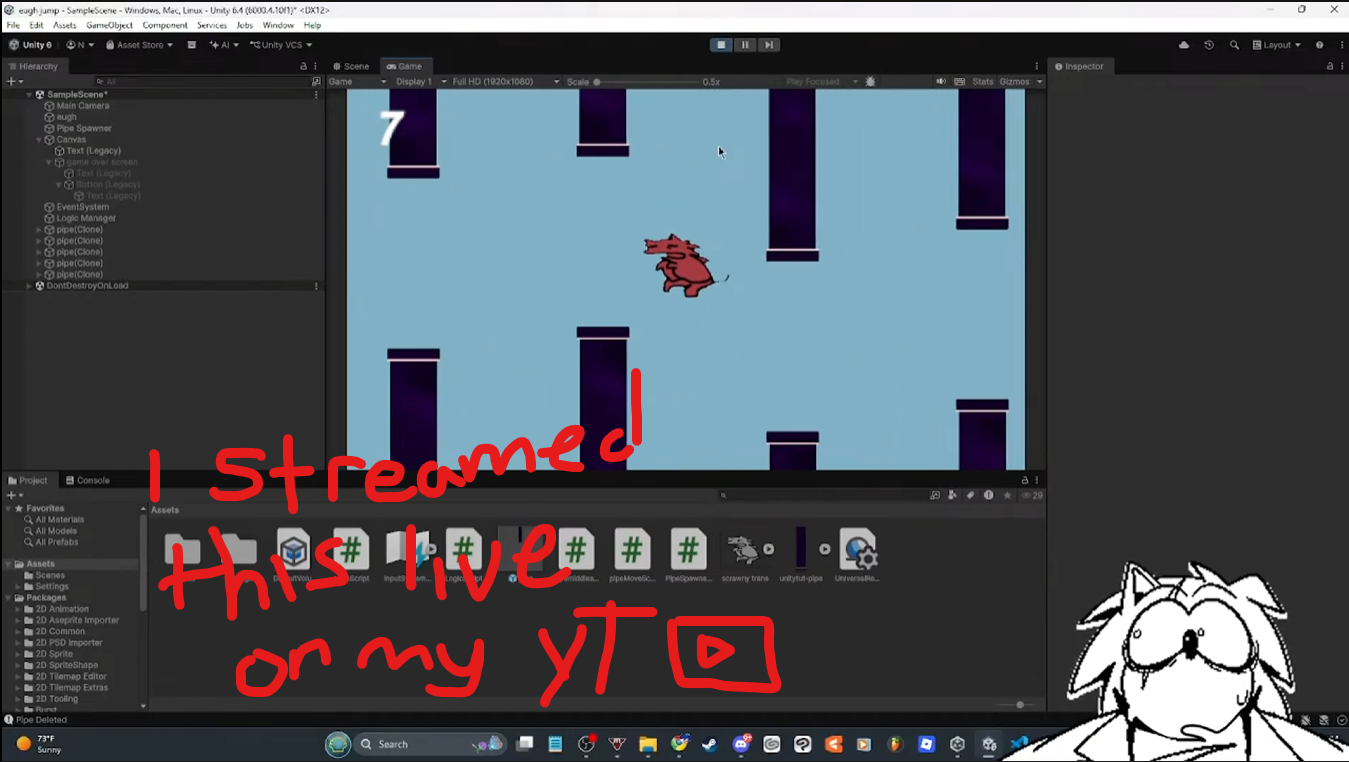
Task: Select the Inspector tab
Action: tap(1079, 66)
